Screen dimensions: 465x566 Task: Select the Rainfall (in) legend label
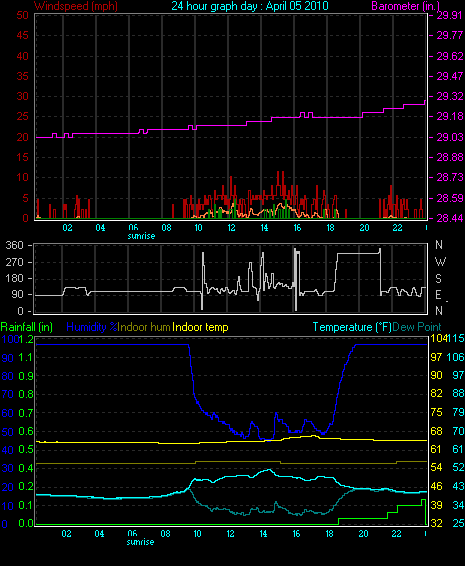coord(27,327)
